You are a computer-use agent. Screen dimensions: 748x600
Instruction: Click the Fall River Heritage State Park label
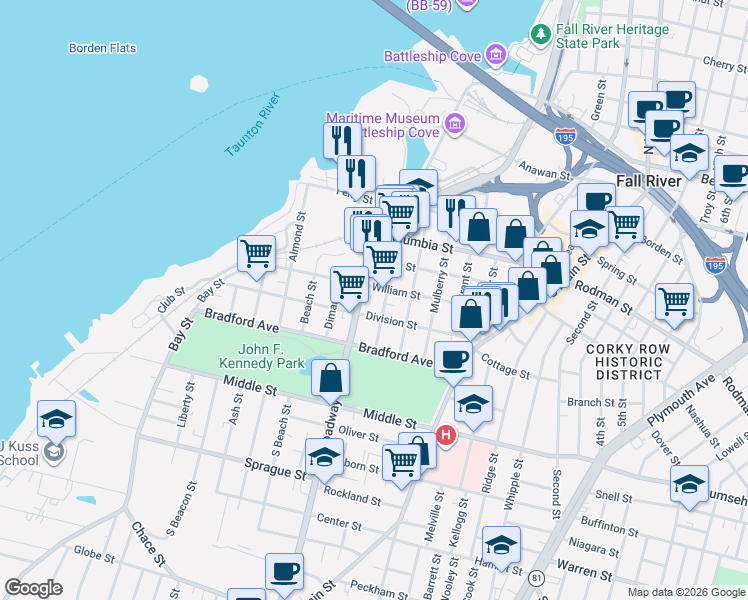click(613, 36)
